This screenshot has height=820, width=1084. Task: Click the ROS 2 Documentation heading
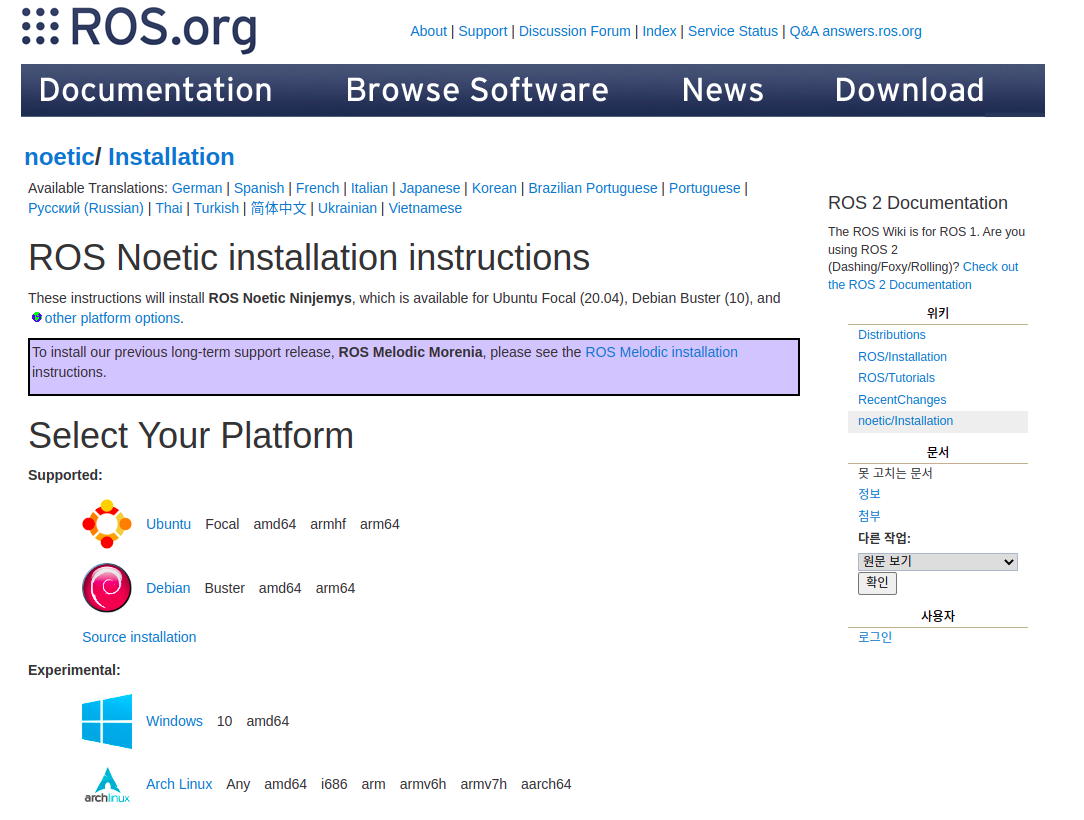[x=918, y=203]
